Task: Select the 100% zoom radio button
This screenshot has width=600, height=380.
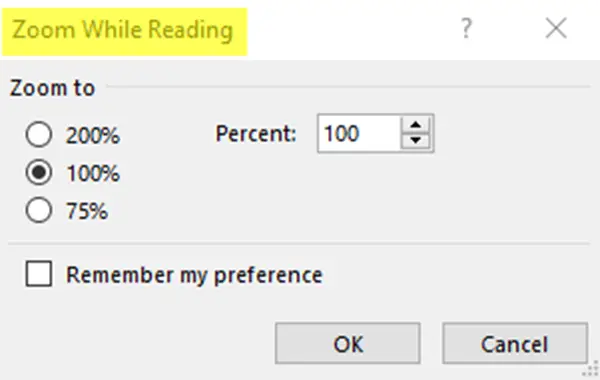Action: [39, 172]
